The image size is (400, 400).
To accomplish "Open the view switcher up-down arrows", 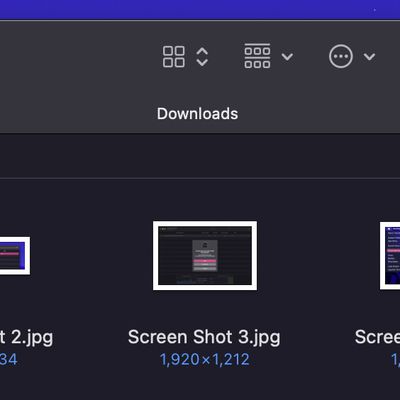I will click(x=202, y=57).
